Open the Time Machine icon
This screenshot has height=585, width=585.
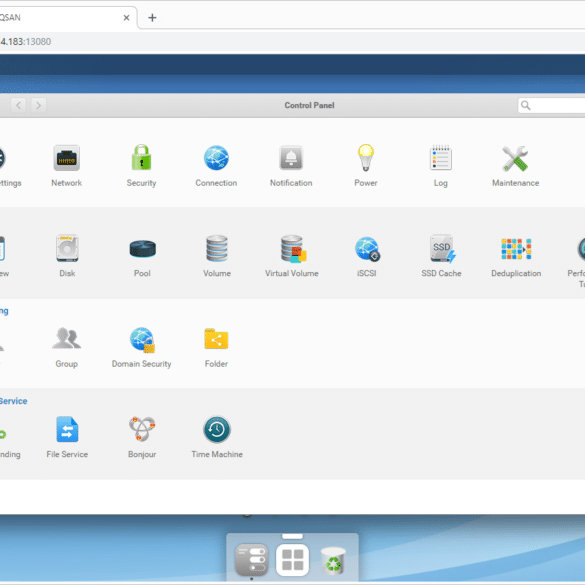(x=217, y=429)
